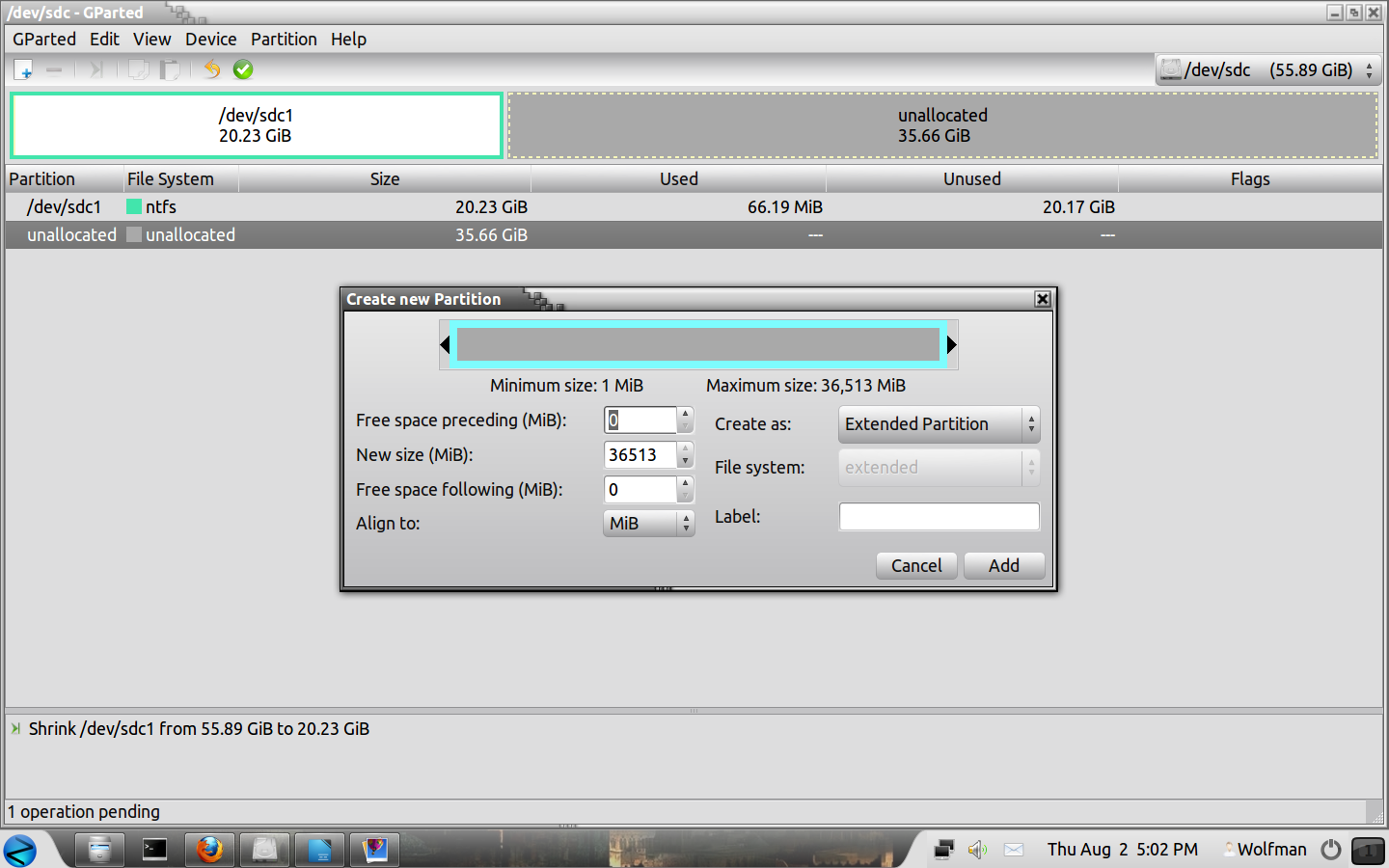The width and height of the screenshot is (1389, 868).
Task: Select the /dev/sdc1 graphical partition block
Action: pos(256,125)
